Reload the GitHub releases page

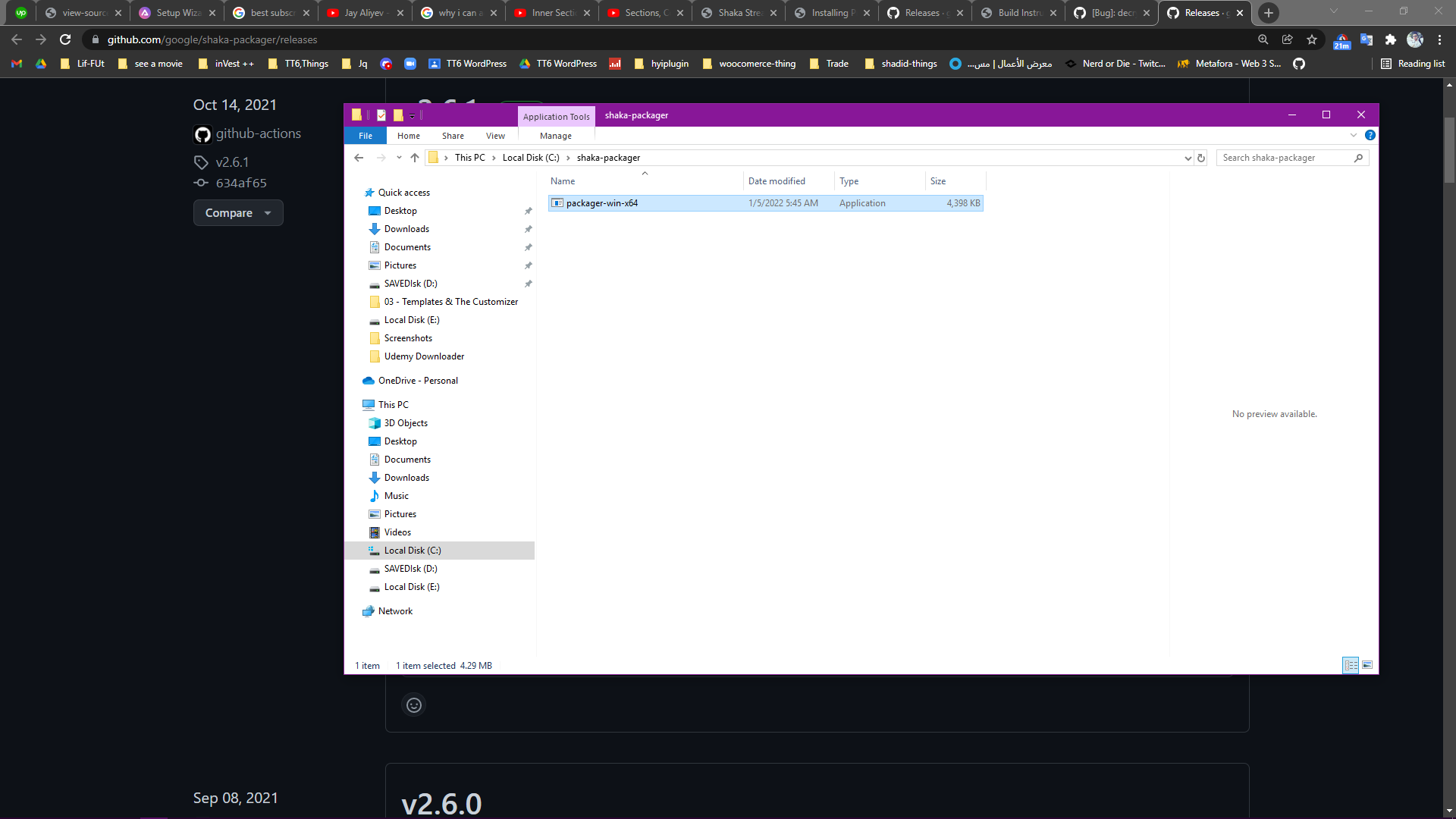[65, 39]
